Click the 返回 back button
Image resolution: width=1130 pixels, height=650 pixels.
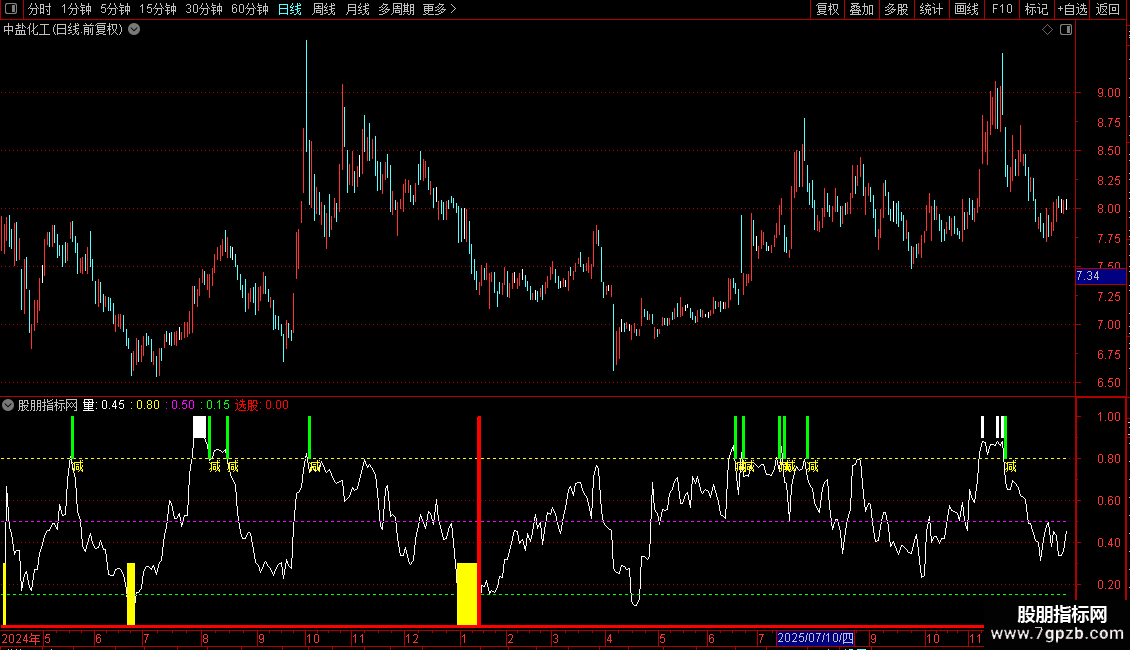[1108, 9]
